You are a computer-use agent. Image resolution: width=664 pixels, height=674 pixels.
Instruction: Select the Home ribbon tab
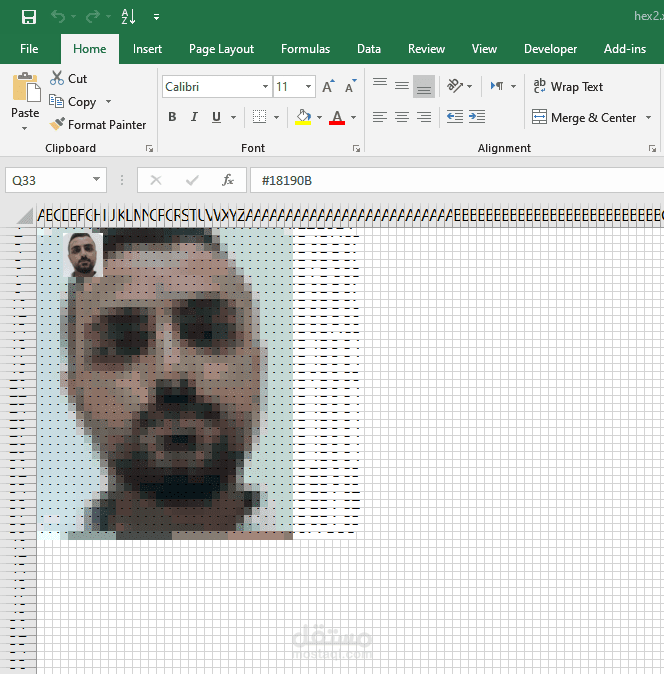pos(89,49)
